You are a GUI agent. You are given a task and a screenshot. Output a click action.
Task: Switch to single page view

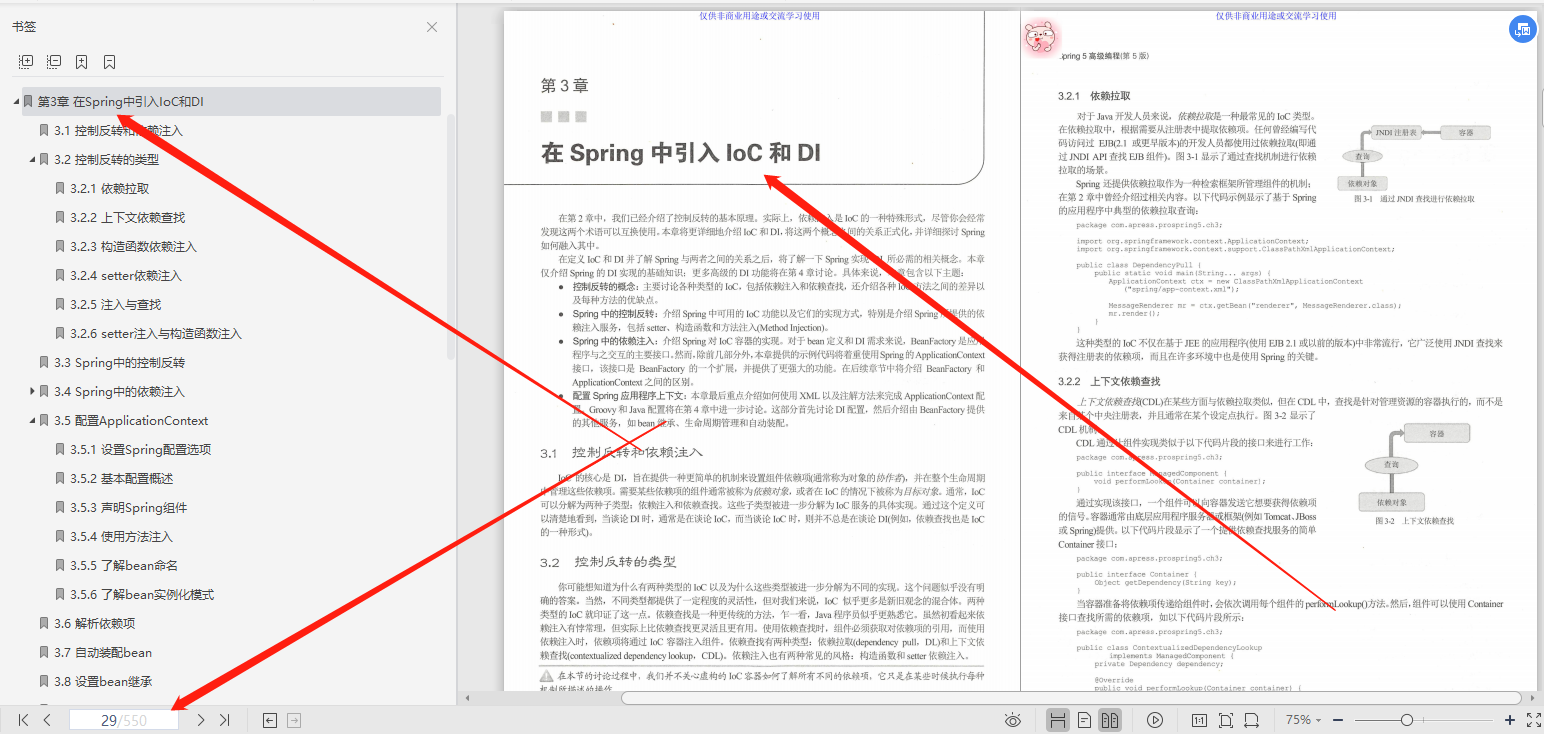(1084, 720)
